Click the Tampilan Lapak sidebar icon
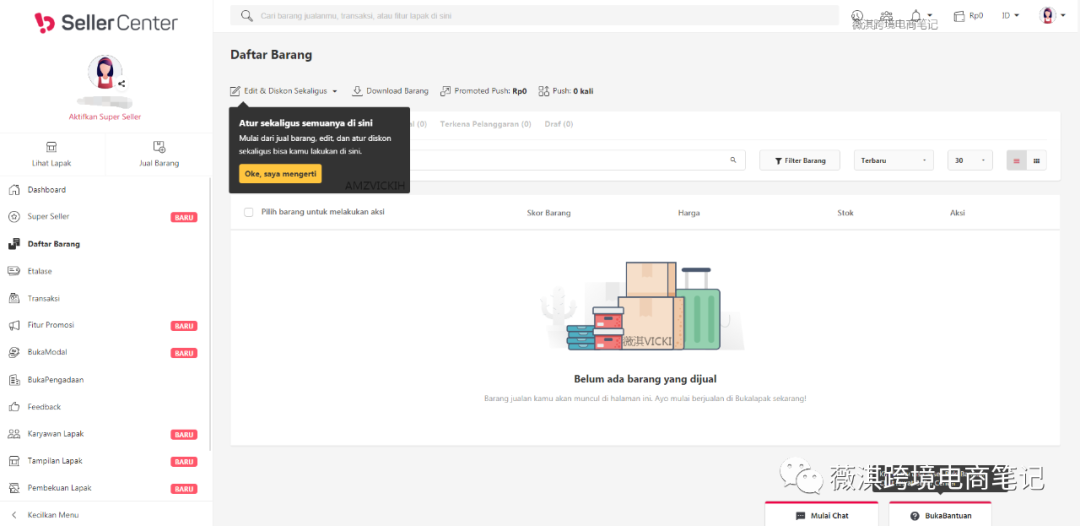Screen dimensions: 1080x526 coord(14,461)
